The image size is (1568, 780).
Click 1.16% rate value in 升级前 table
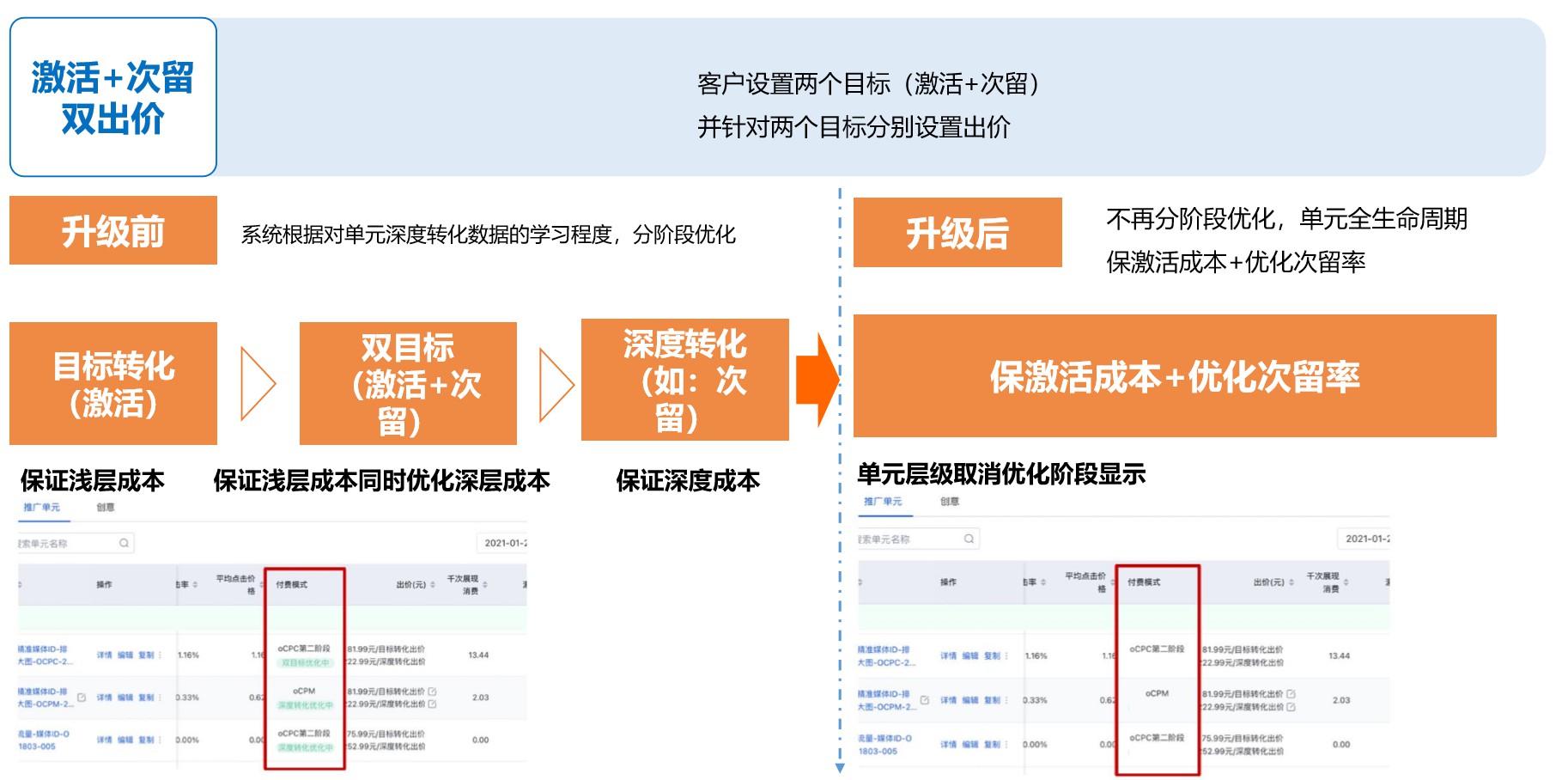188,655
